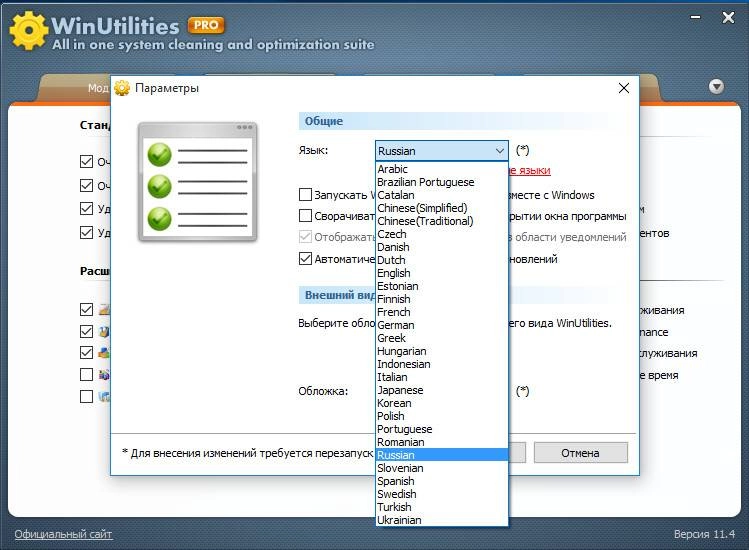Close the Параметры dialog

pyautogui.click(x=623, y=88)
